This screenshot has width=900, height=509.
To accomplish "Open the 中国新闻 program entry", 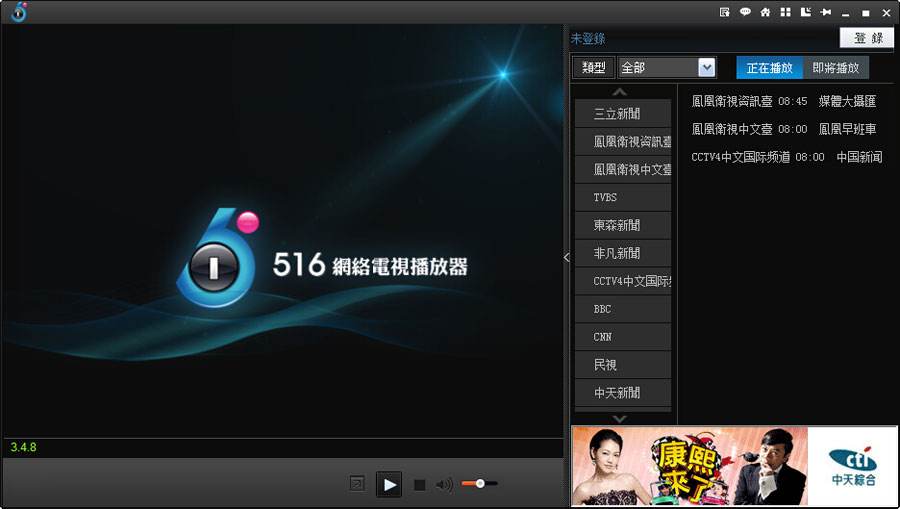I will coord(859,157).
